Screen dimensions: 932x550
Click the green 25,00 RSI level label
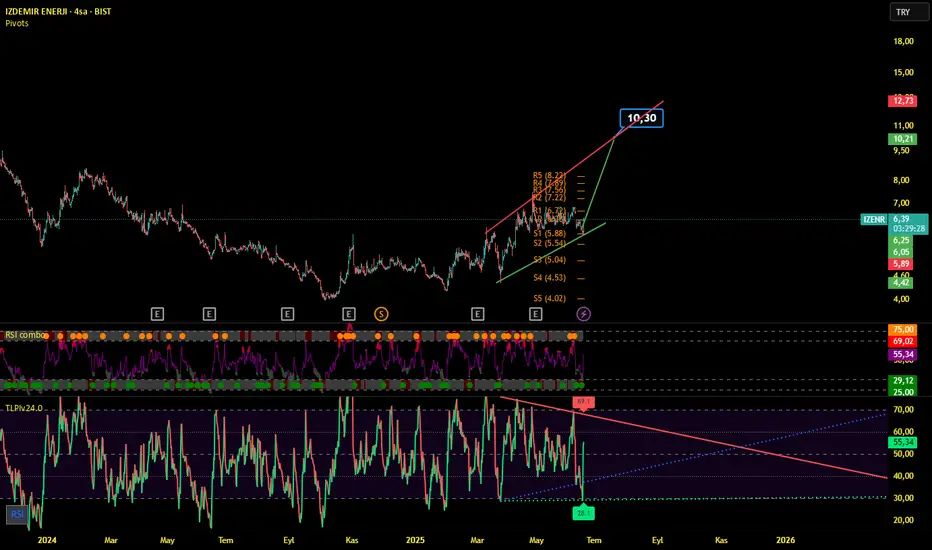pyautogui.click(x=902, y=392)
